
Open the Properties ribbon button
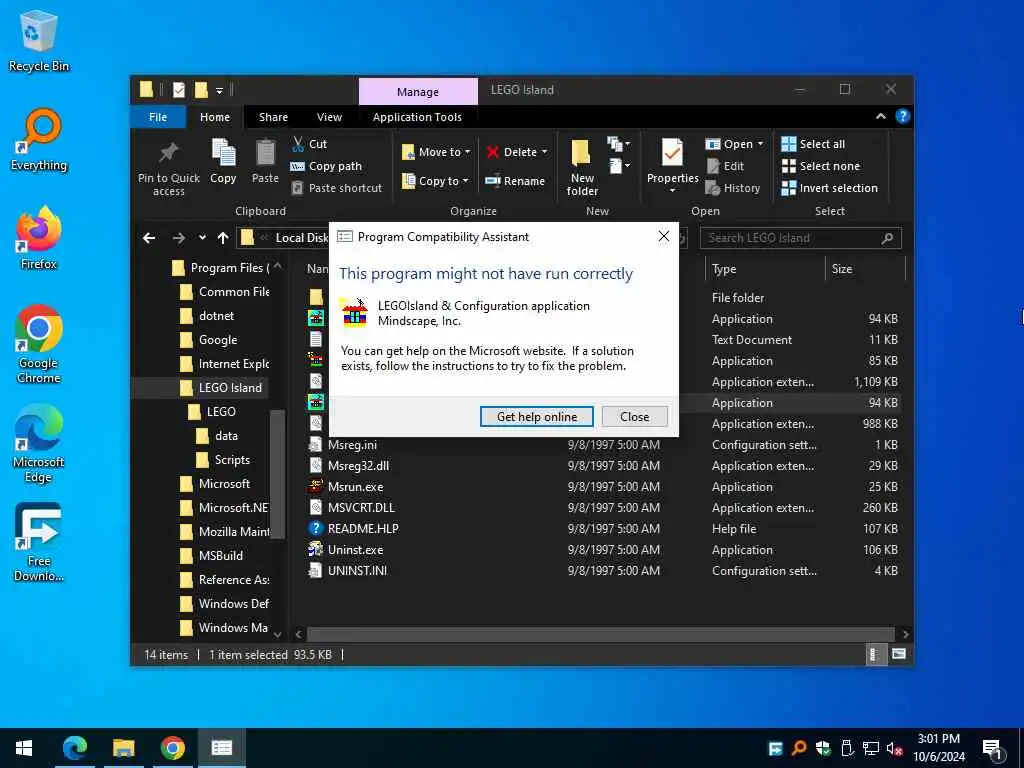pyautogui.click(x=672, y=166)
